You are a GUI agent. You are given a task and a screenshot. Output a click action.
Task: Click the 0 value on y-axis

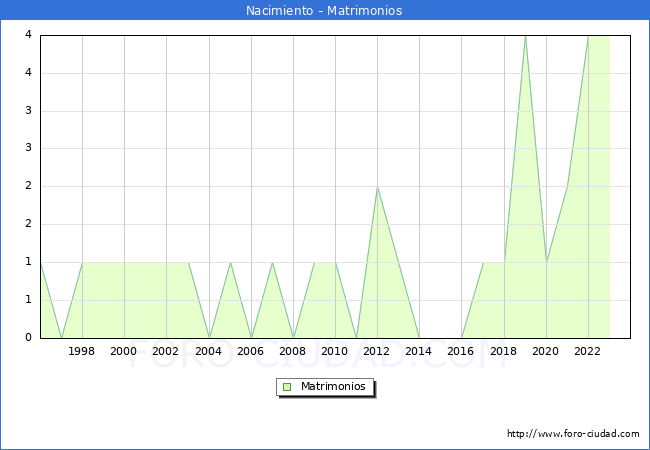click(28, 338)
